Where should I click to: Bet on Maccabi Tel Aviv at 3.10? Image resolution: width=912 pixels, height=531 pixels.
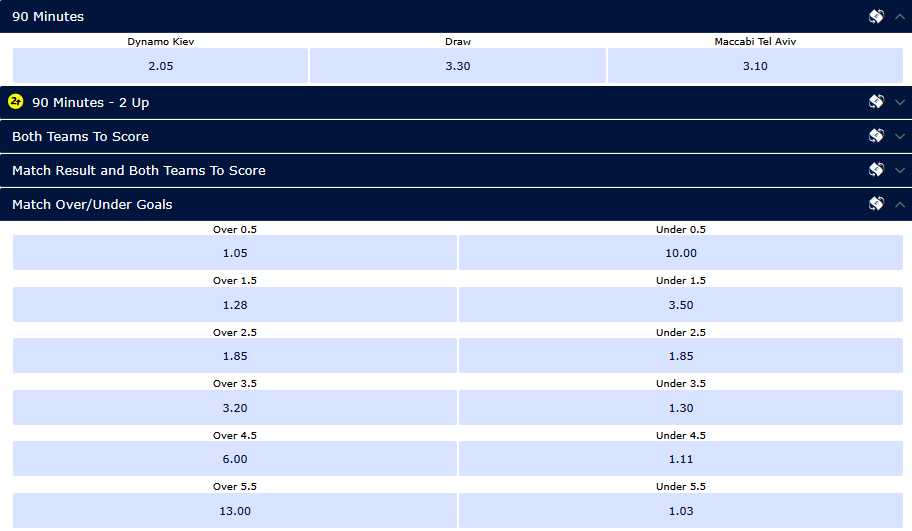coord(755,66)
